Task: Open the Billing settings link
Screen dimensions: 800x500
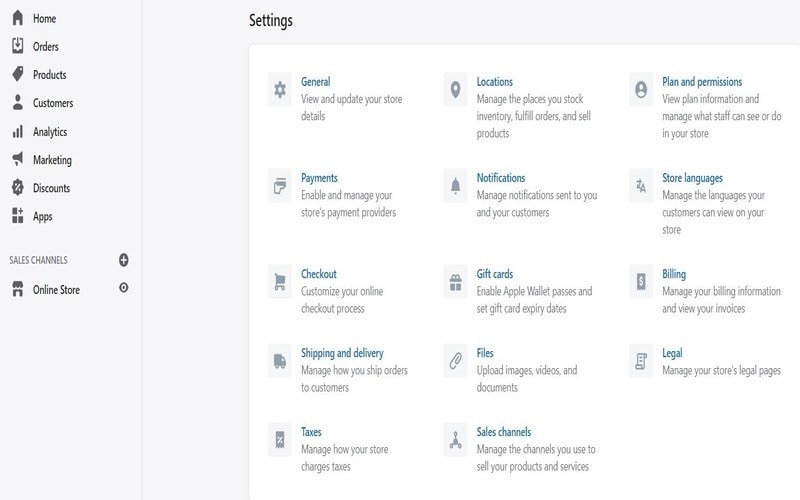Action: pos(674,274)
